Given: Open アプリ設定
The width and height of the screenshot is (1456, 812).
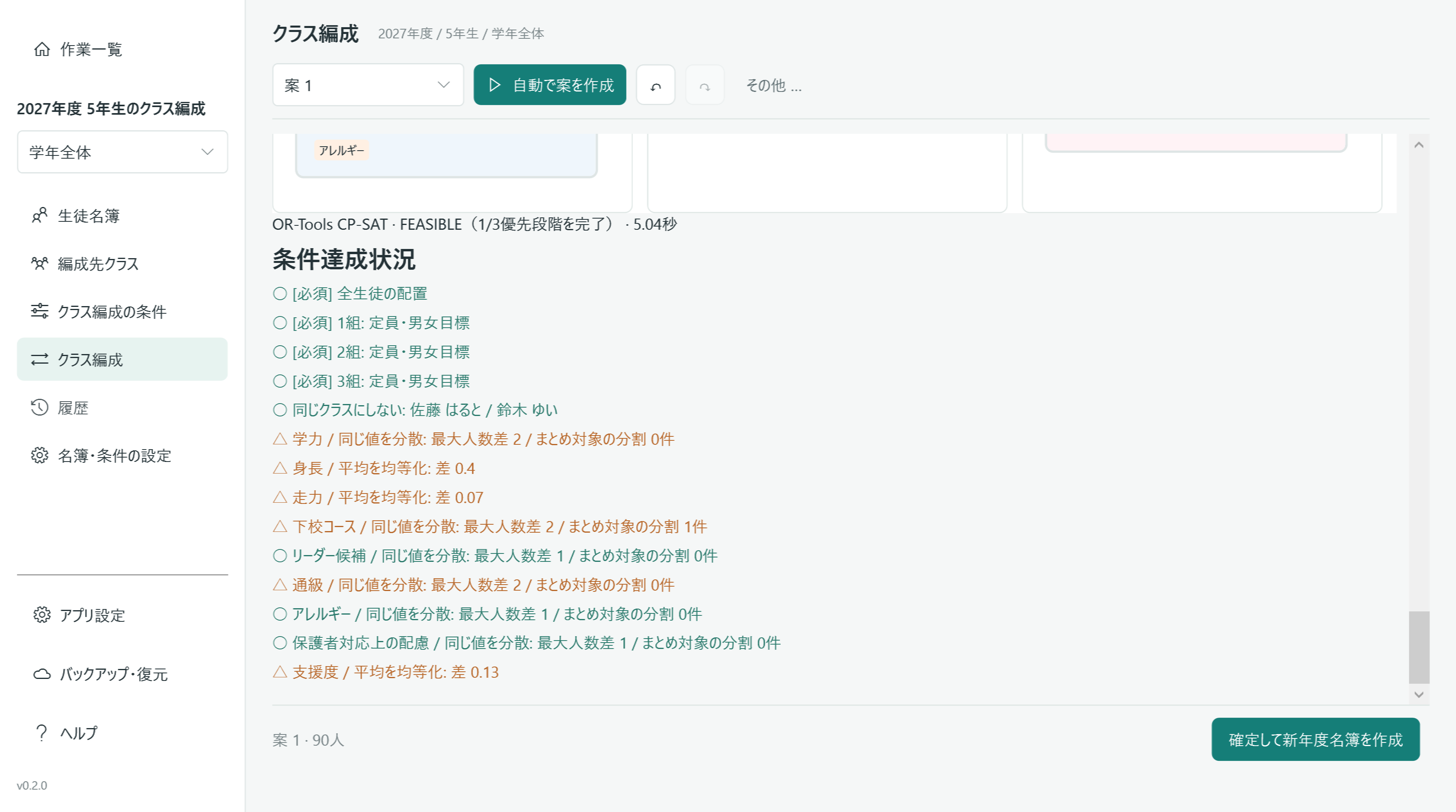Looking at the screenshot, I should click(x=122, y=615).
